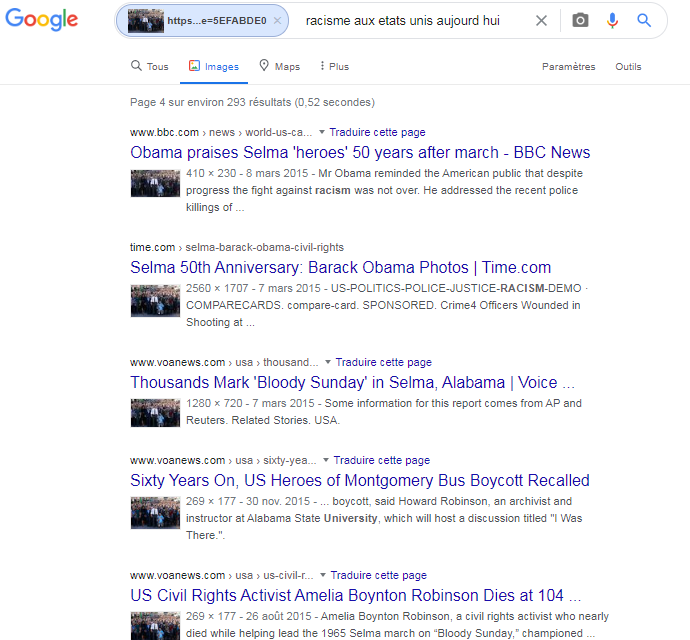Open the Plus more menu
The image size is (690, 640).
coord(334,66)
